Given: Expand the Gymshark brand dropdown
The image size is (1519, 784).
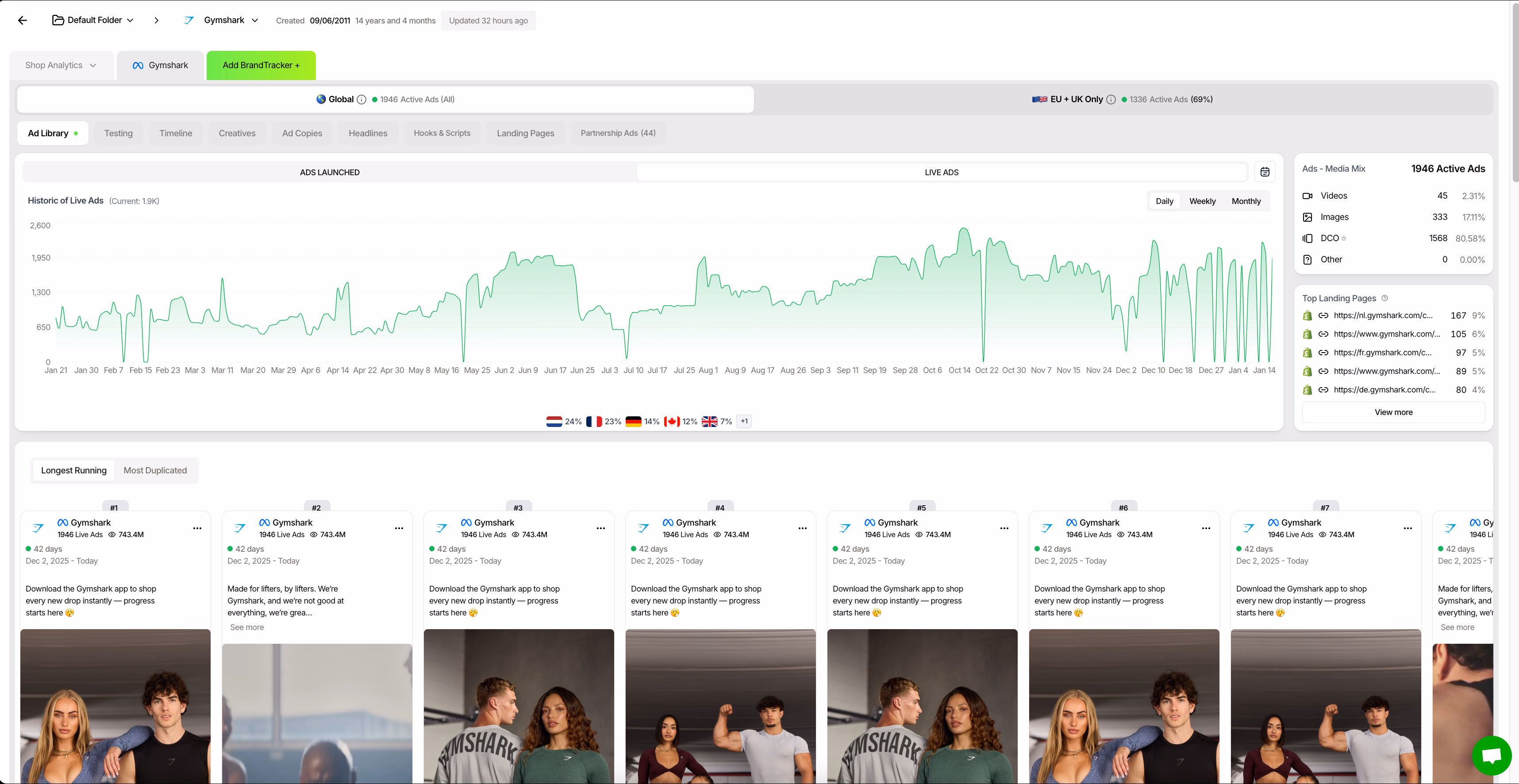Looking at the screenshot, I should [x=255, y=19].
